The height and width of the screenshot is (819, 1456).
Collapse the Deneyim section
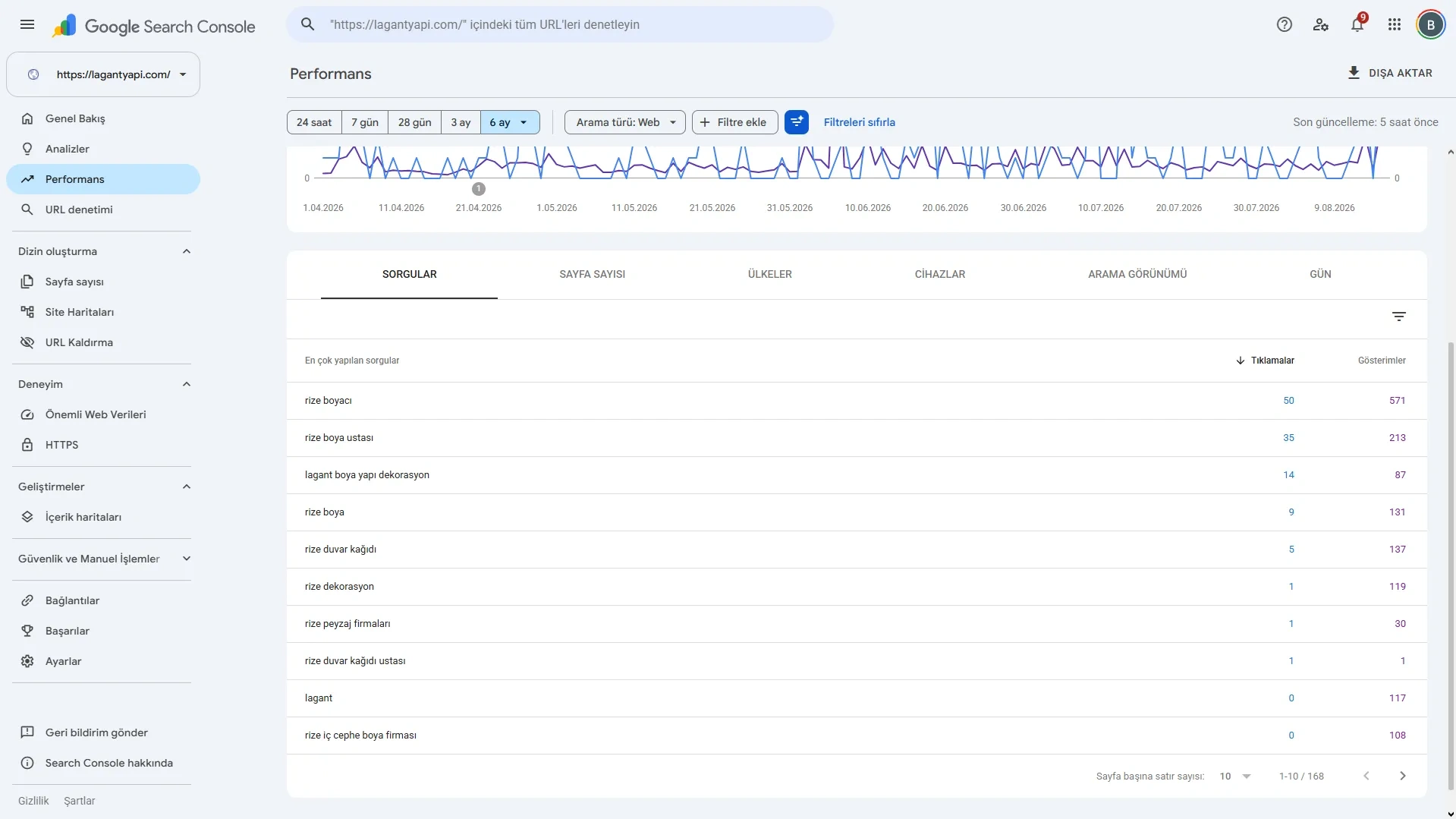pyautogui.click(x=187, y=384)
